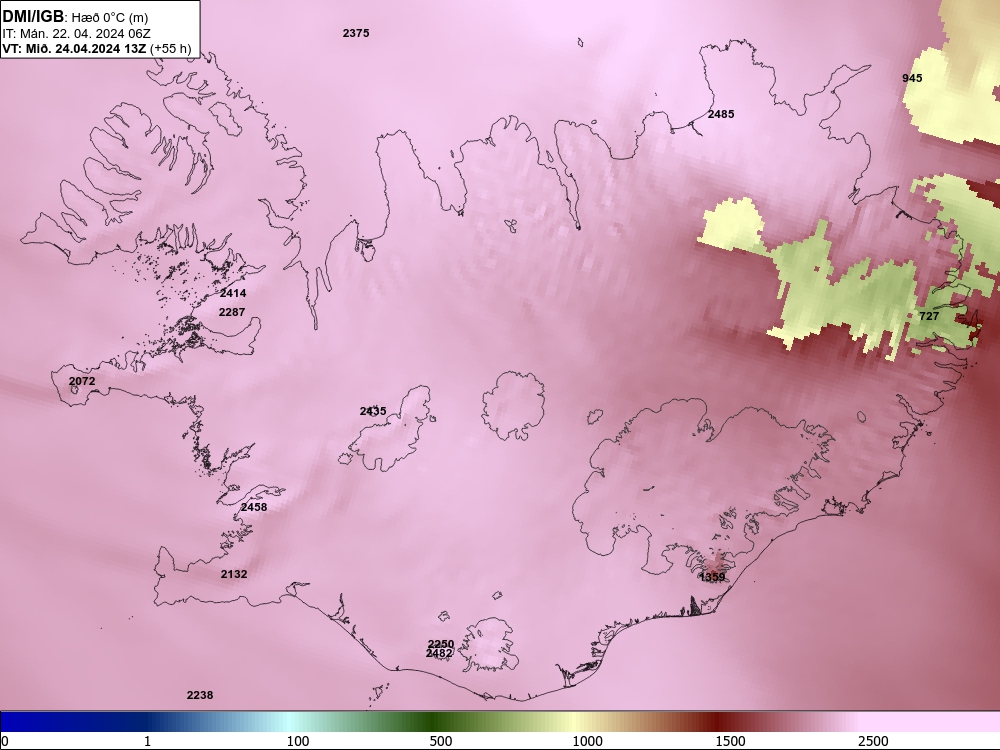The height and width of the screenshot is (750, 1000).
Task: Select the 2072 value on the western peninsula
Action: [82, 381]
